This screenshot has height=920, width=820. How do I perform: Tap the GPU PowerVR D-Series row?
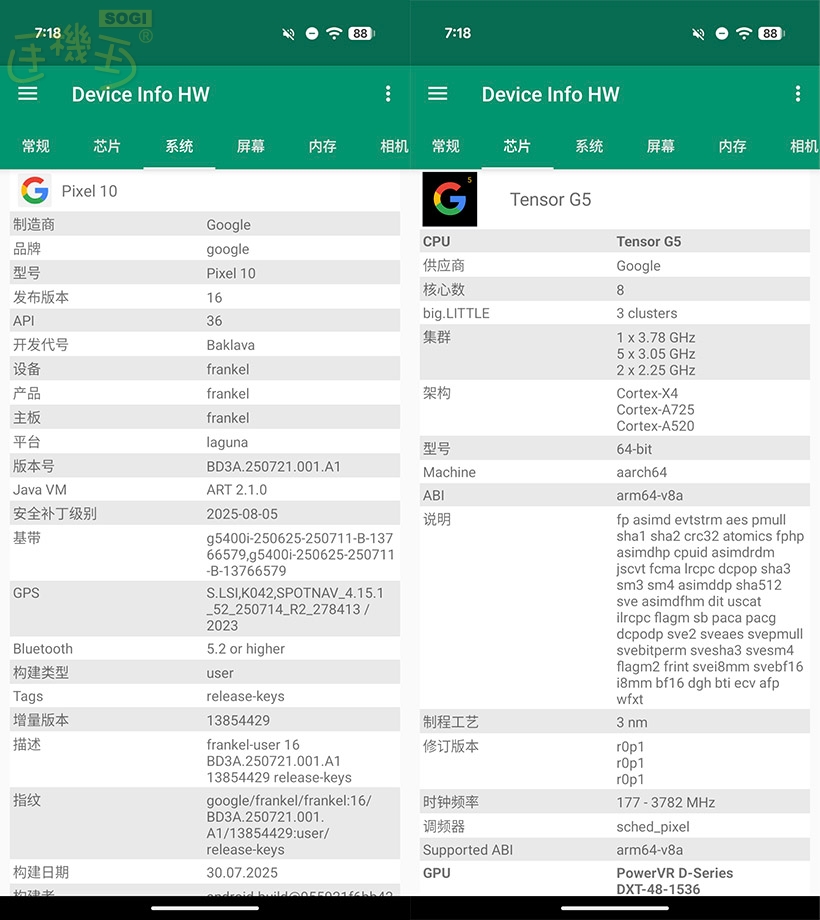point(615,880)
